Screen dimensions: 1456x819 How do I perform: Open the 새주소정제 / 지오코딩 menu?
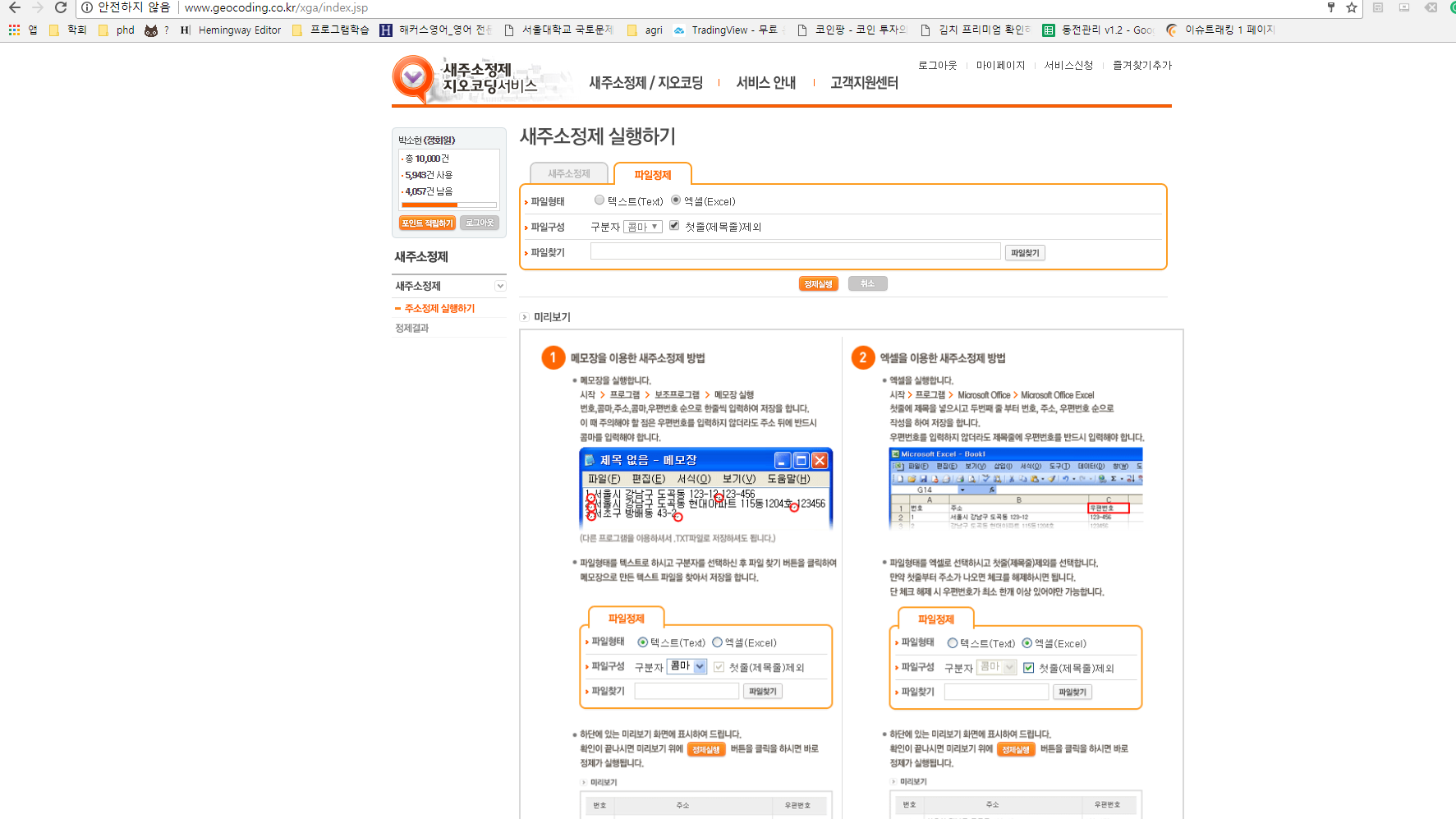point(646,82)
